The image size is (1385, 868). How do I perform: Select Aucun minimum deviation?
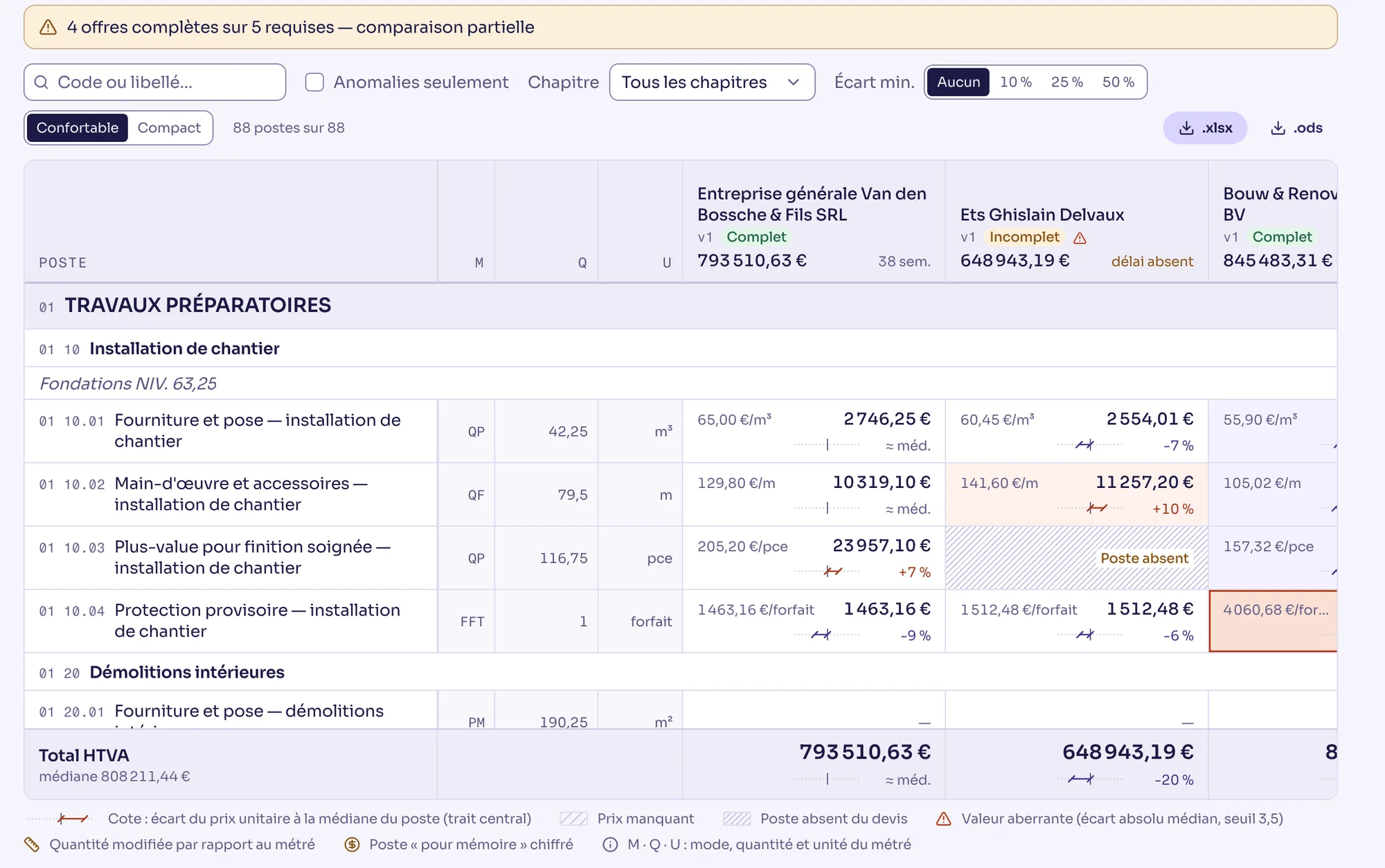pyautogui.click(x=958, y=82)
